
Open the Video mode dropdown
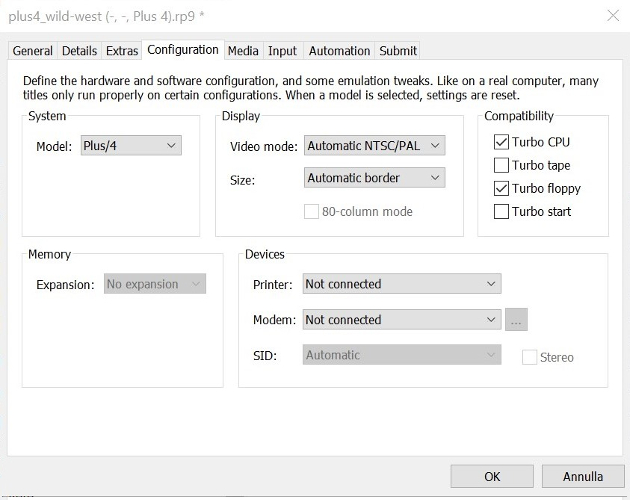(x=374, y=145)
